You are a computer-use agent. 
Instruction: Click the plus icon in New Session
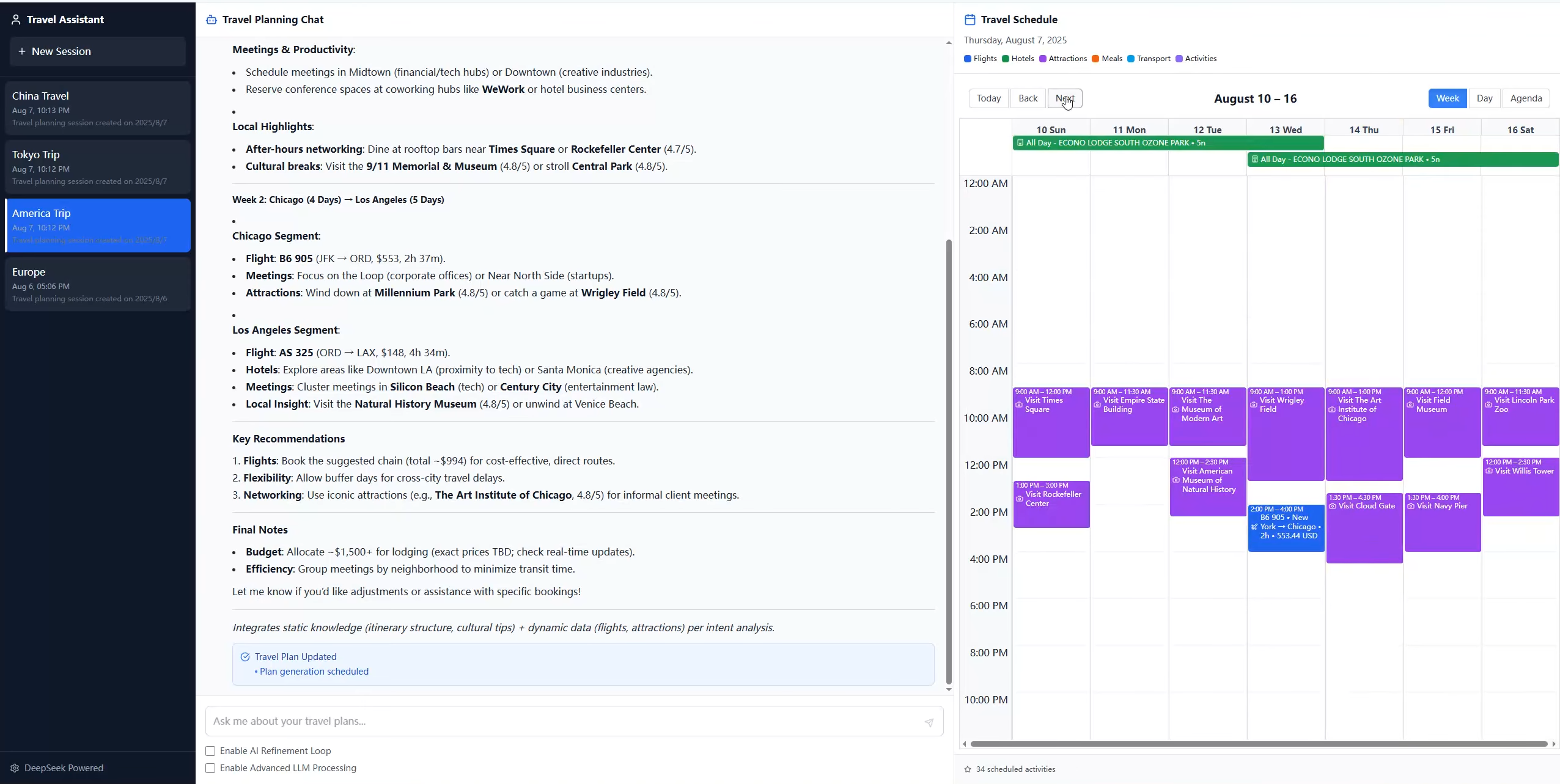[x=22, y=51]
